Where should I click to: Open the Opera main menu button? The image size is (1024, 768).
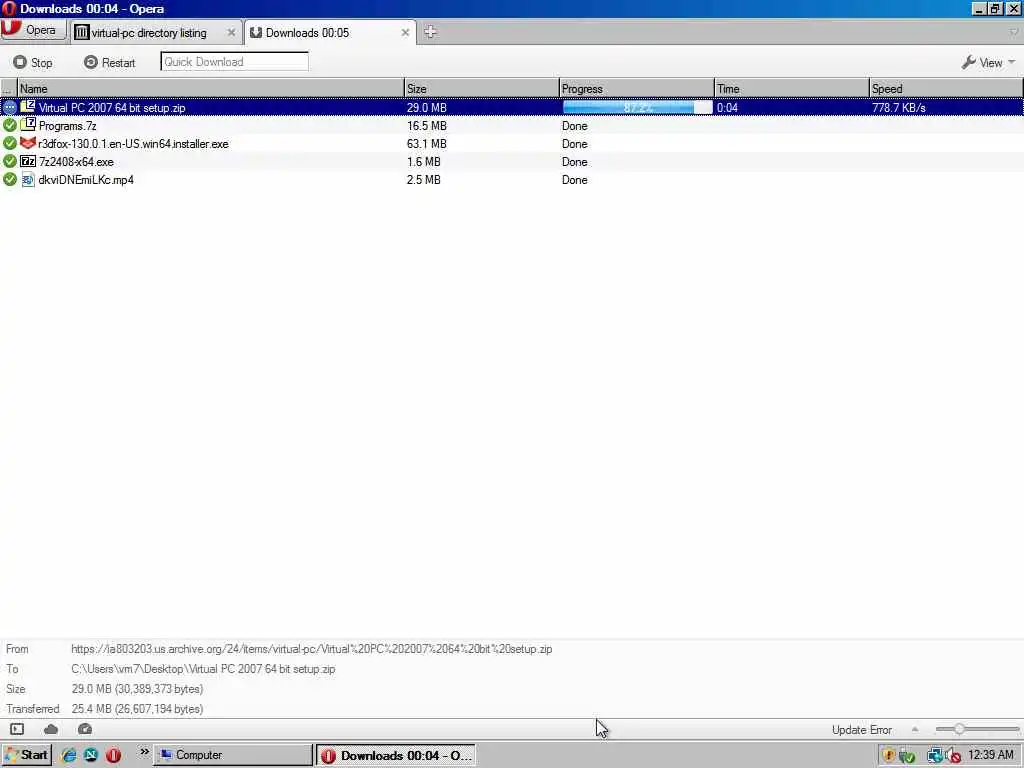coord(33,30)
